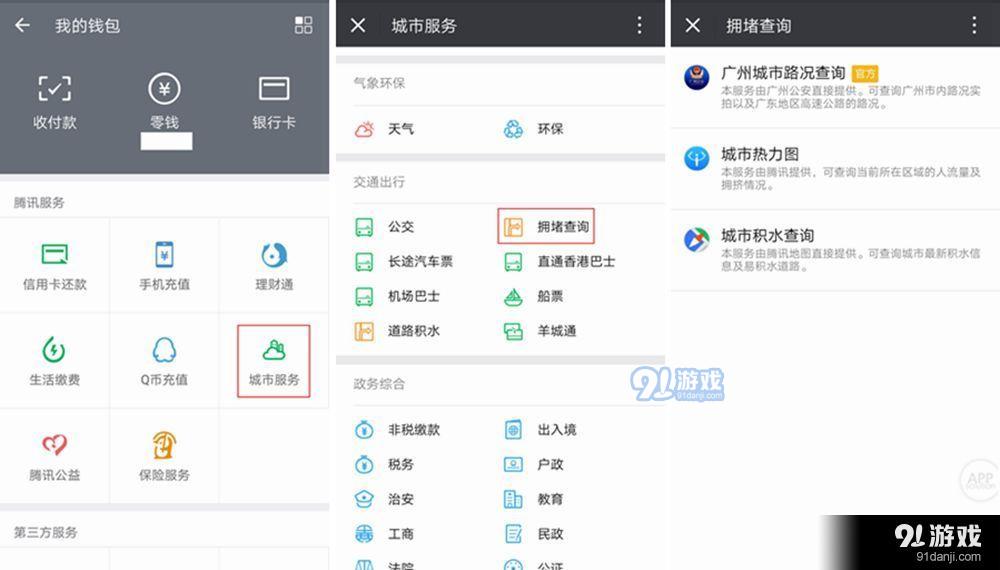Click the 第三方服务 section header
The height and width of the screenshot is (570, 1000).
[x=46, y=532]
